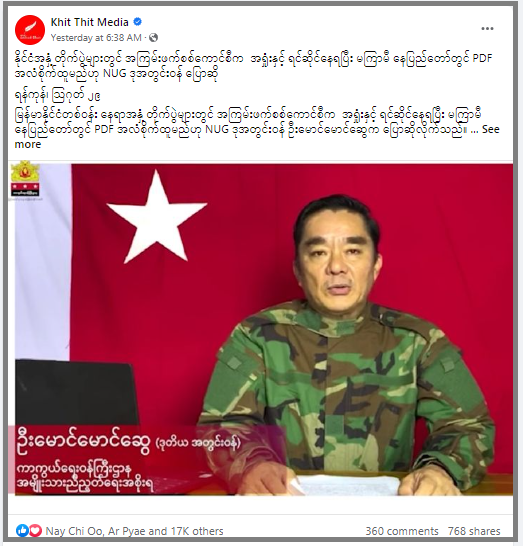This screenshot has width=523, height=546.
Task: Click the public audience globe icon
Action: tap(154, 37)
